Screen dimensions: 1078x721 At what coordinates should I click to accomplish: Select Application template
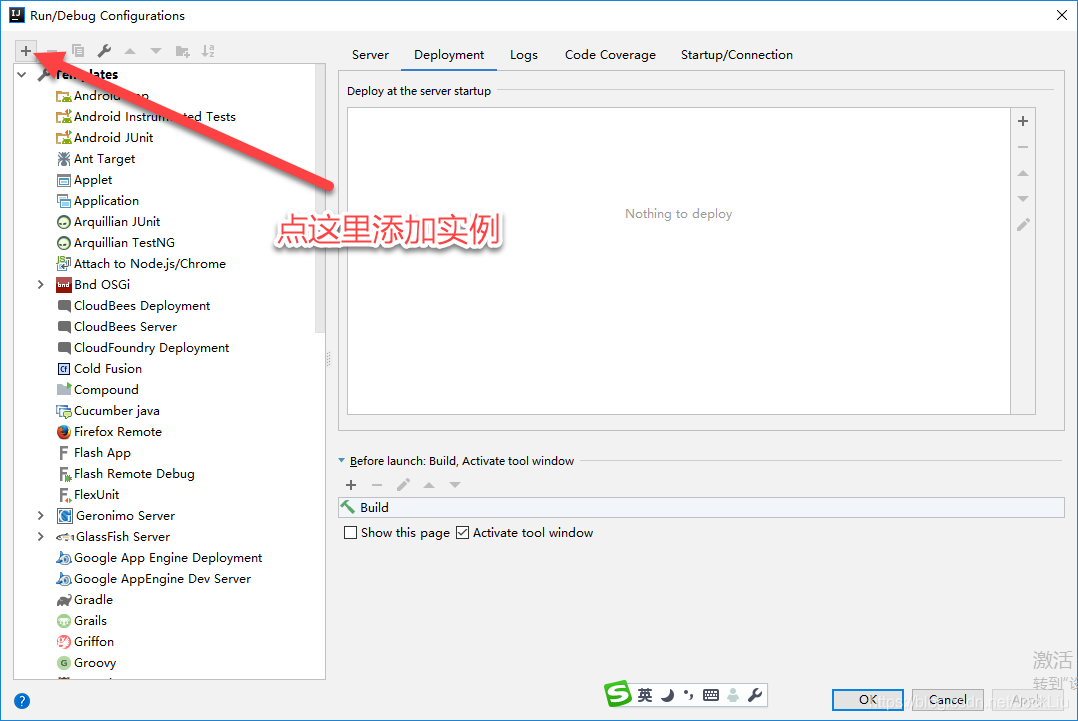click(x=98, y=201)
